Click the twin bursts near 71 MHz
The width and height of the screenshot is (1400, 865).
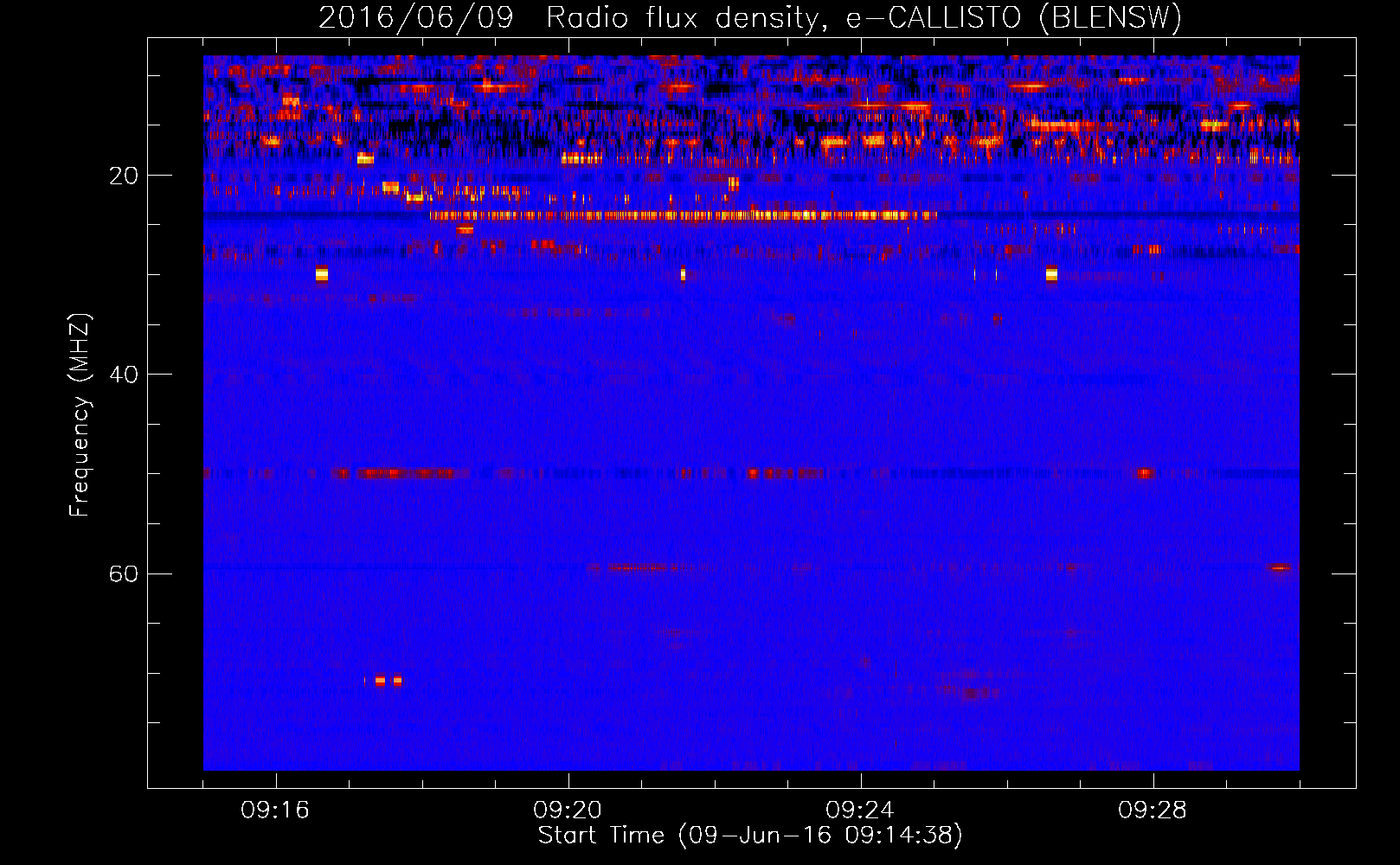coord(389,681)
